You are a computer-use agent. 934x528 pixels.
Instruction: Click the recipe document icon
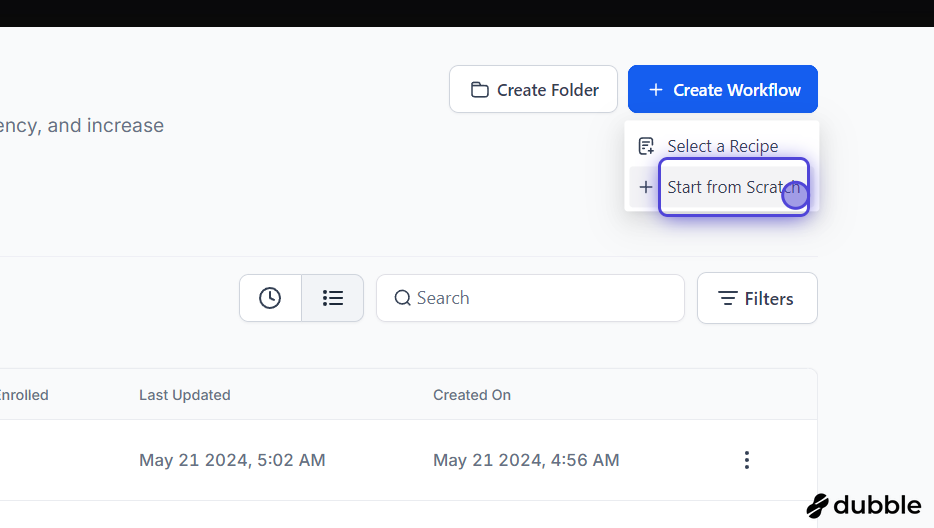point(646,146)
